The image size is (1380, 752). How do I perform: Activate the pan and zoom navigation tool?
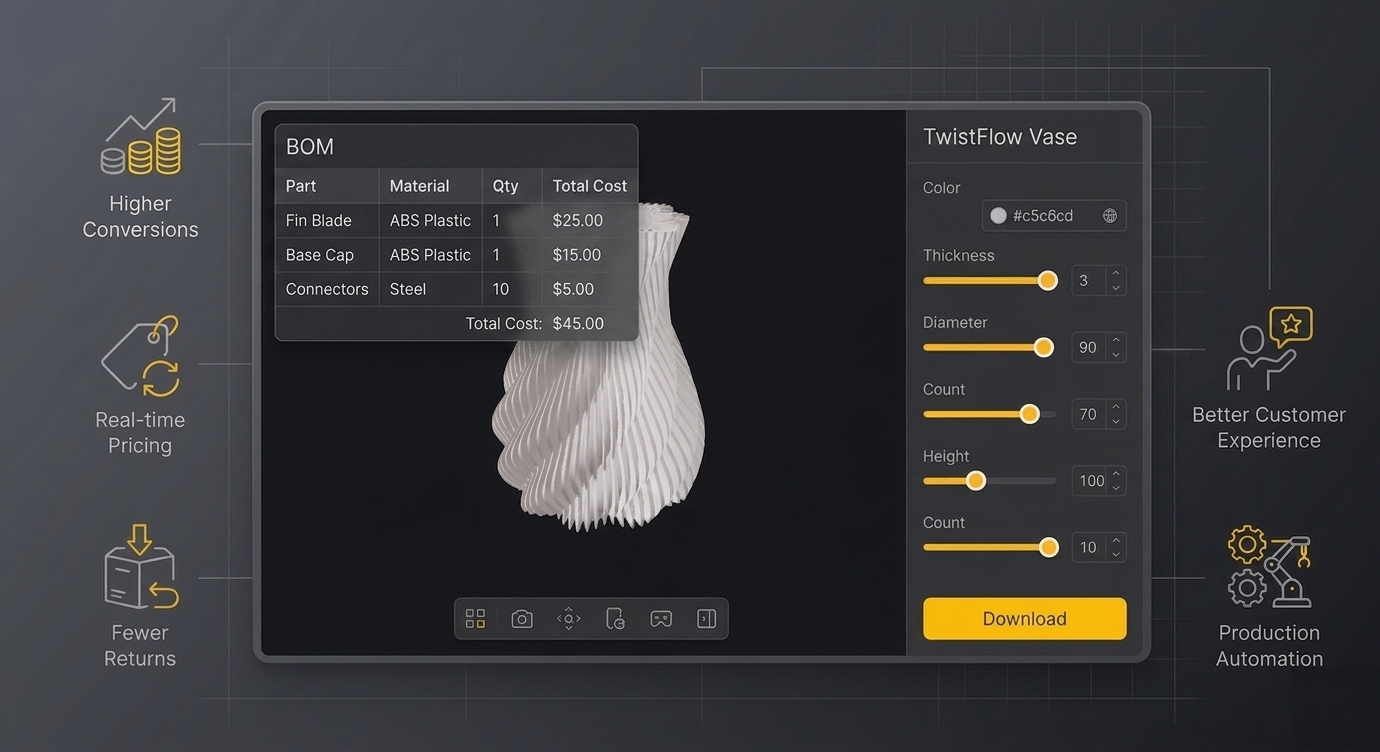click(x=568, y=619)
